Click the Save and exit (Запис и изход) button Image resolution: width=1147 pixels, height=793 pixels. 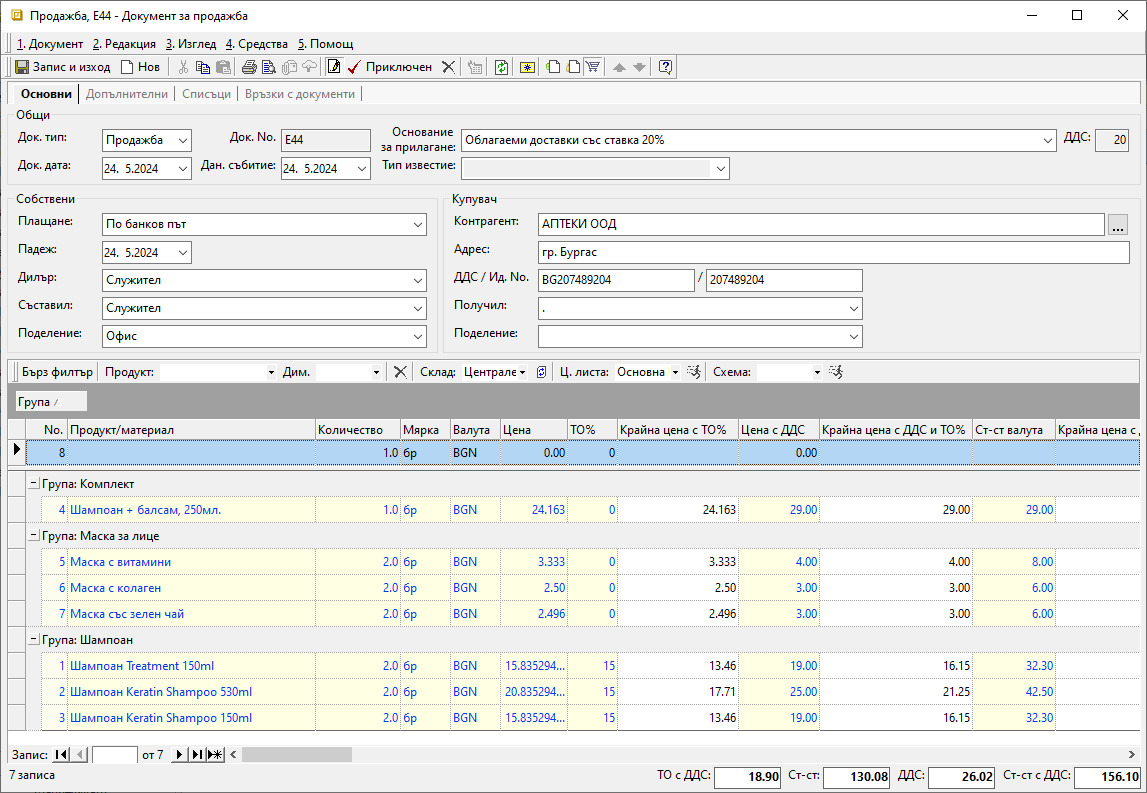(62, 67)
